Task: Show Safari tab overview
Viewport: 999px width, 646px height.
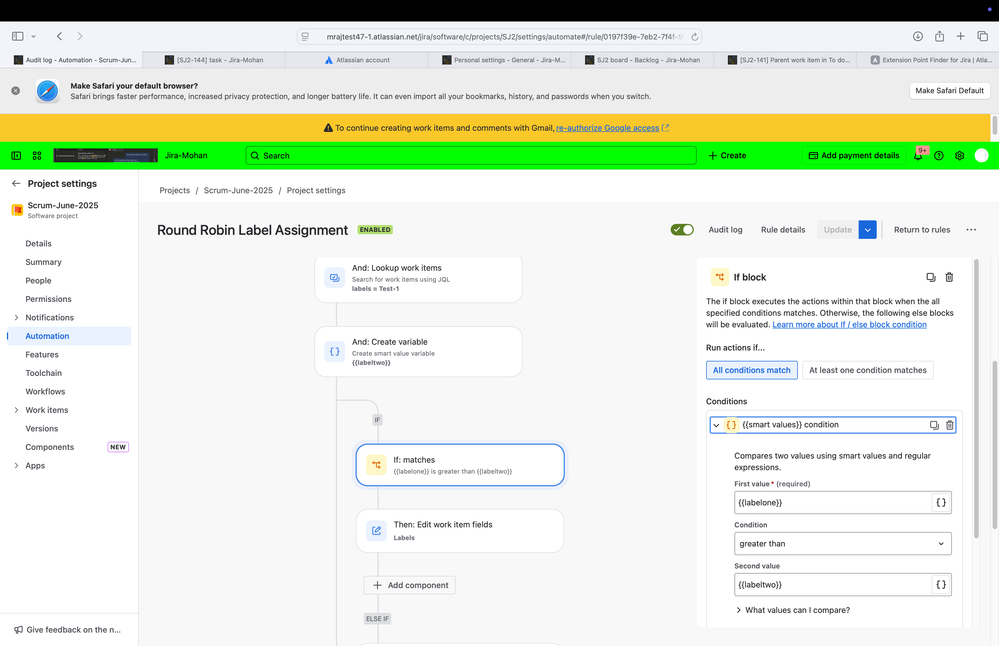Action: point(982,36)
